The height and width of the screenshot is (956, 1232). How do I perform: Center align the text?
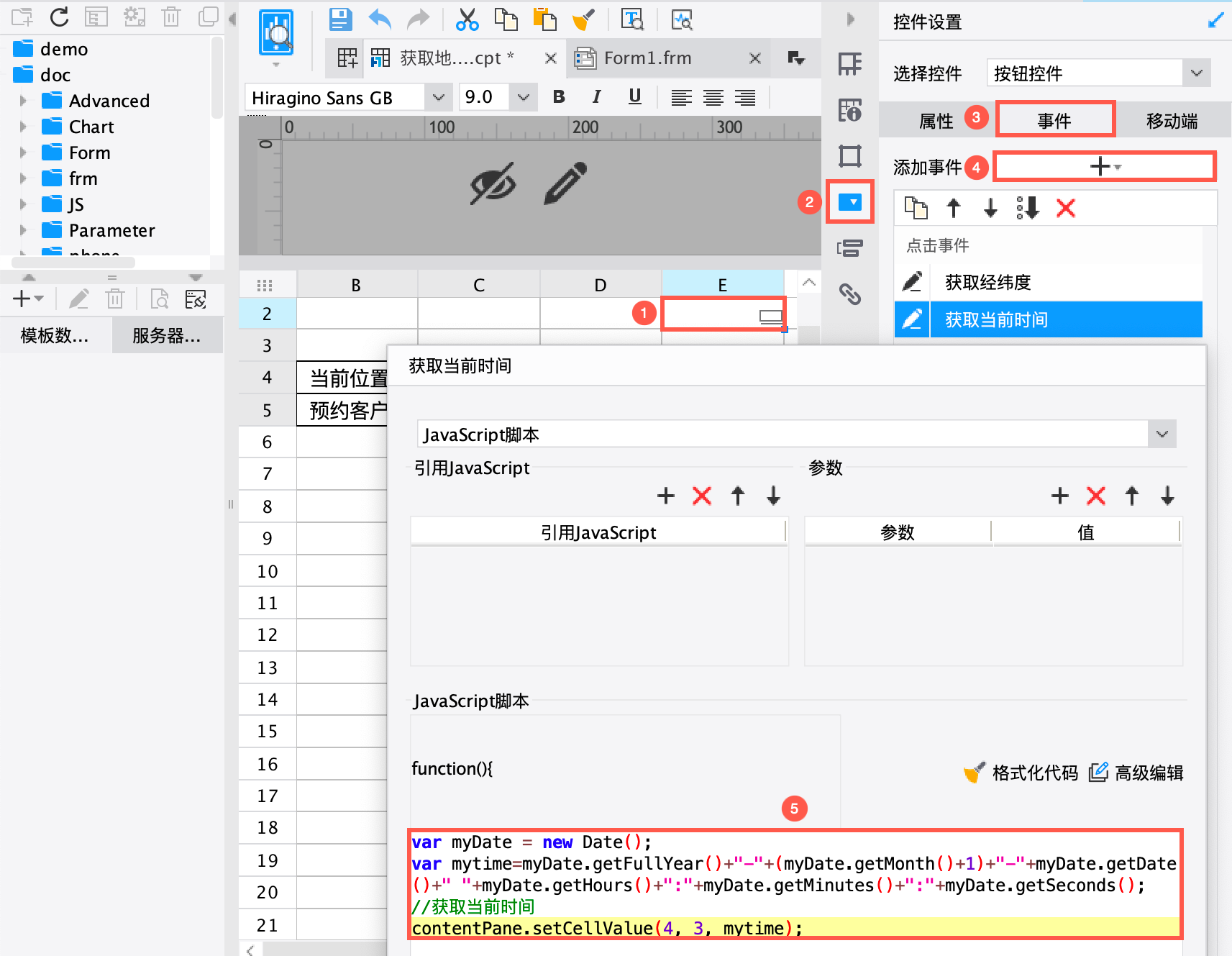click(713, 98)
